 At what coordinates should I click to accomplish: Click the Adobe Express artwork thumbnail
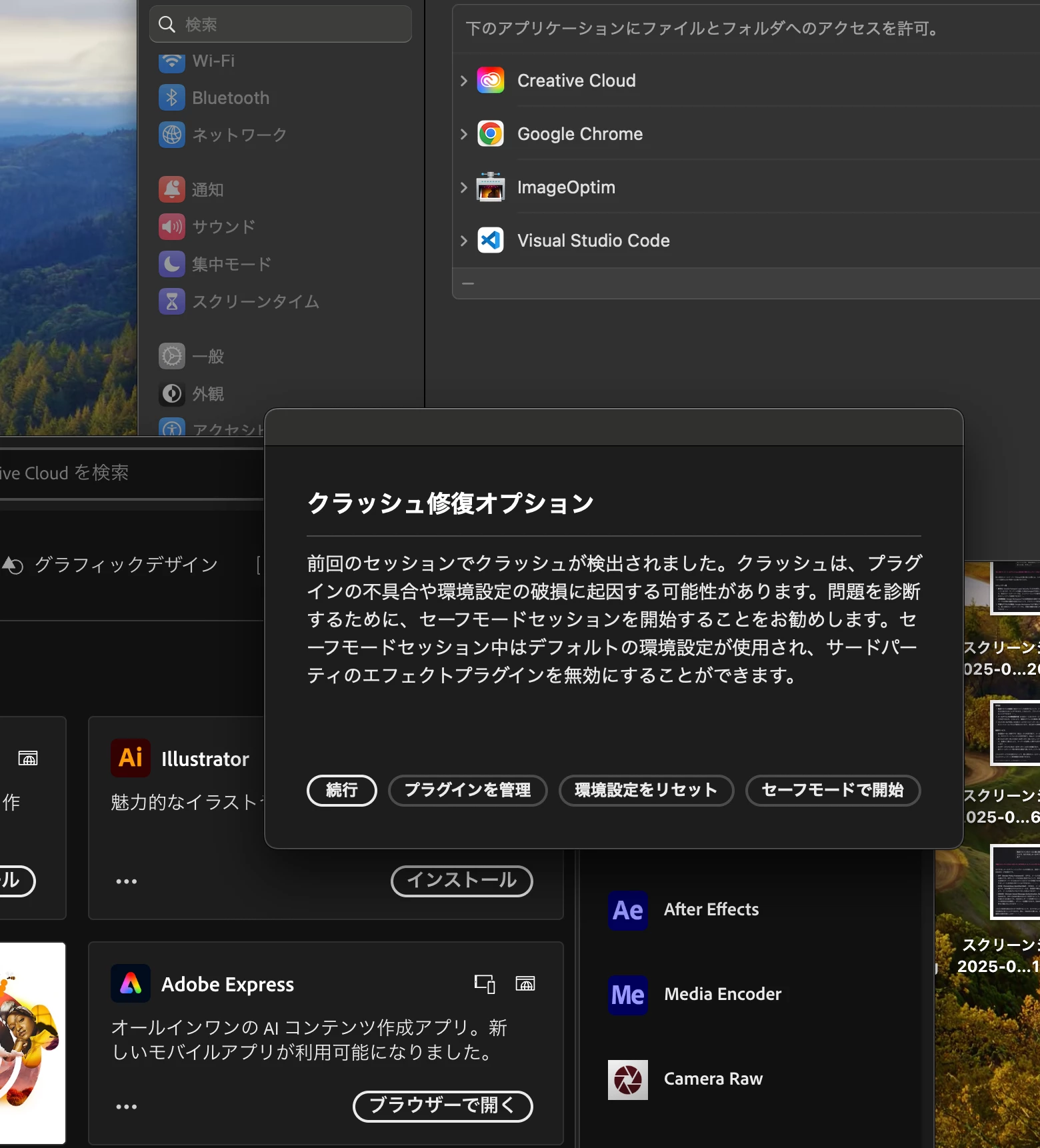click(x=33, y=1043)
